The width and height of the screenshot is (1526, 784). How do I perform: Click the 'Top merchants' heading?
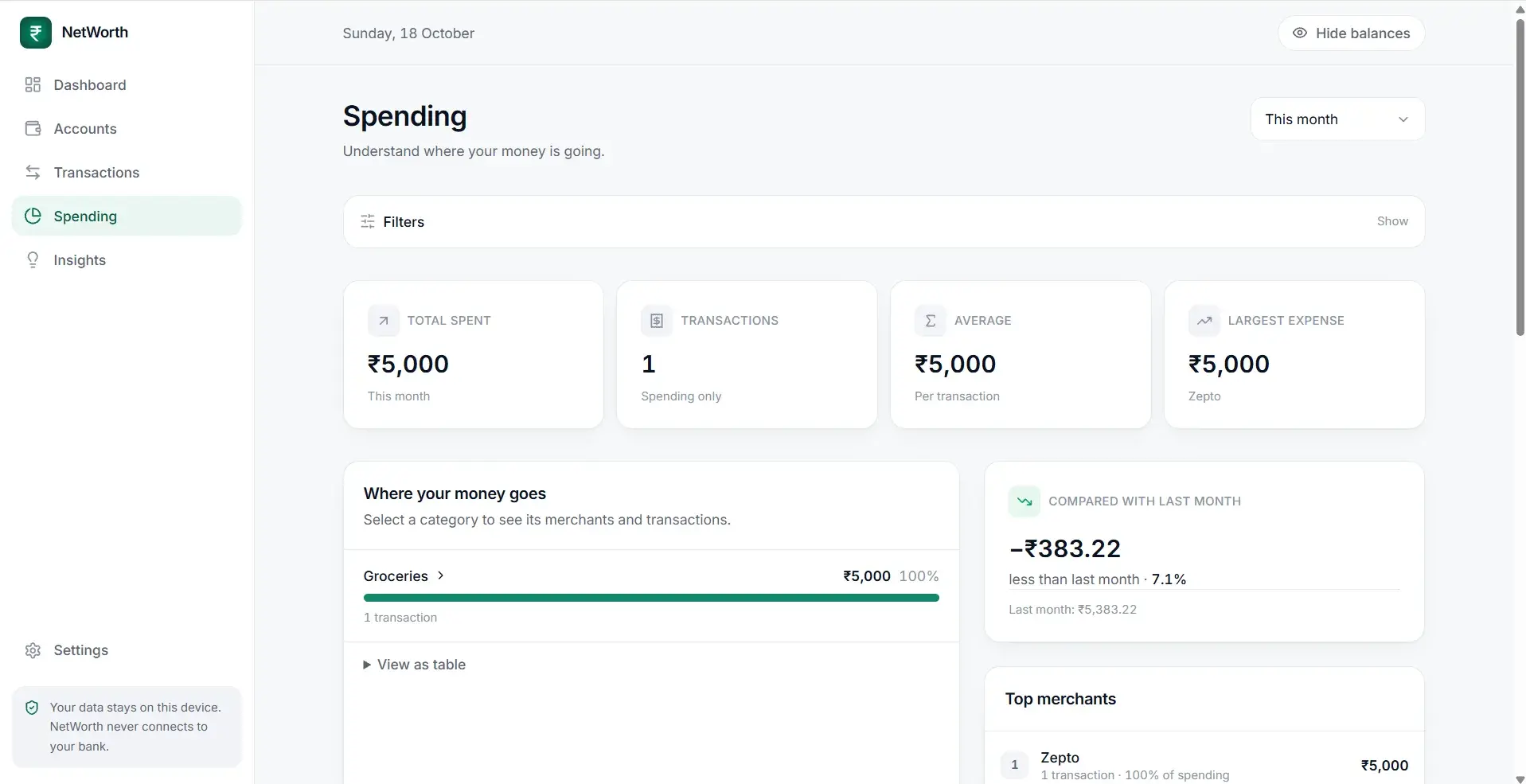click(1060, 699)
